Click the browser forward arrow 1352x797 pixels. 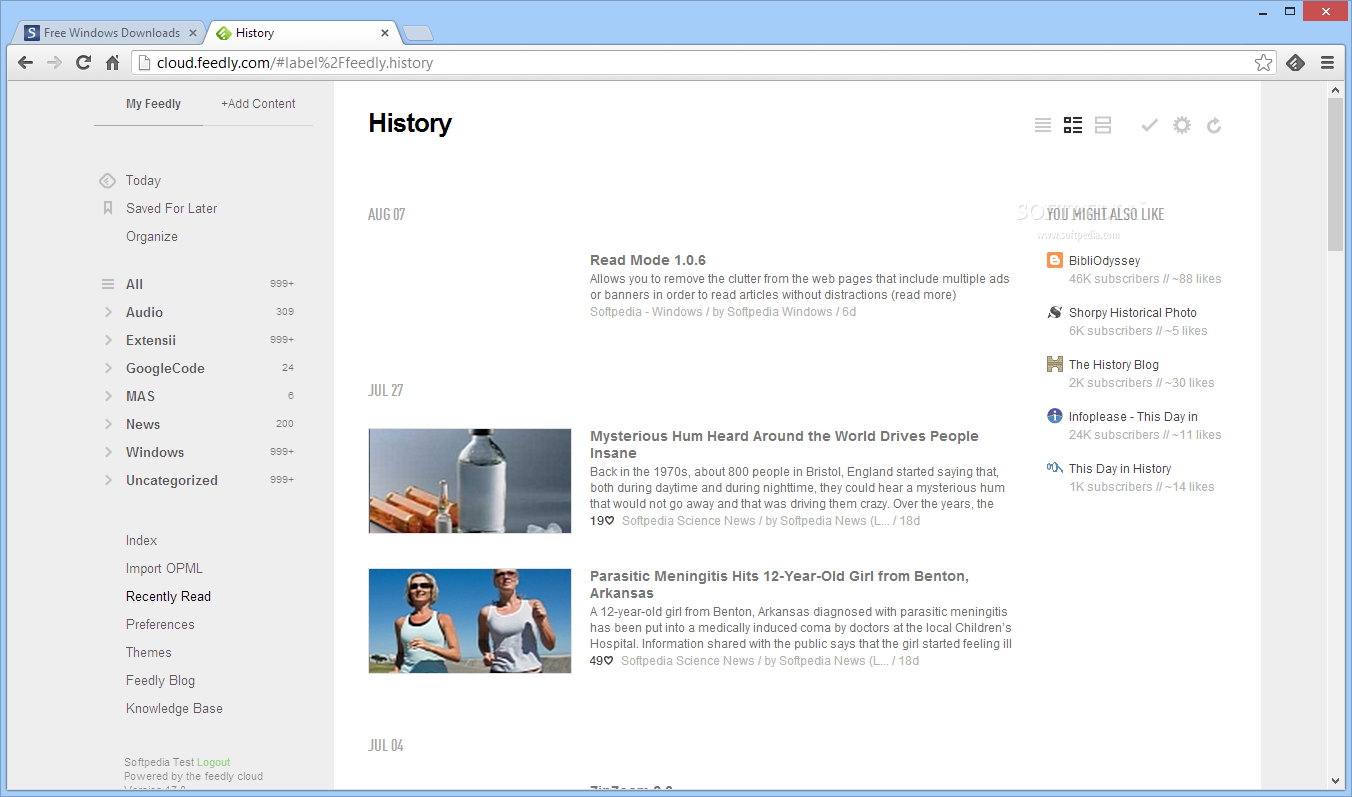click(x=55, y=62)
